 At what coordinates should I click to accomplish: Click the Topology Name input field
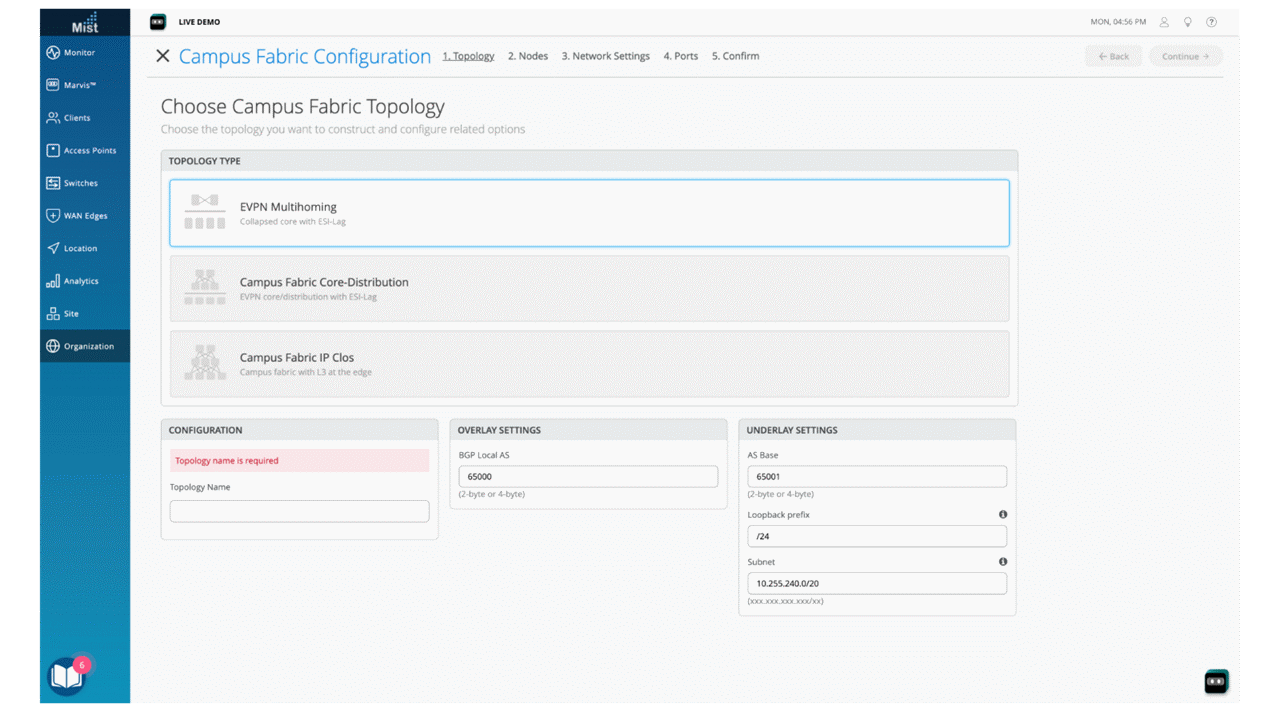pyautogui.click(x=299, y=511)
